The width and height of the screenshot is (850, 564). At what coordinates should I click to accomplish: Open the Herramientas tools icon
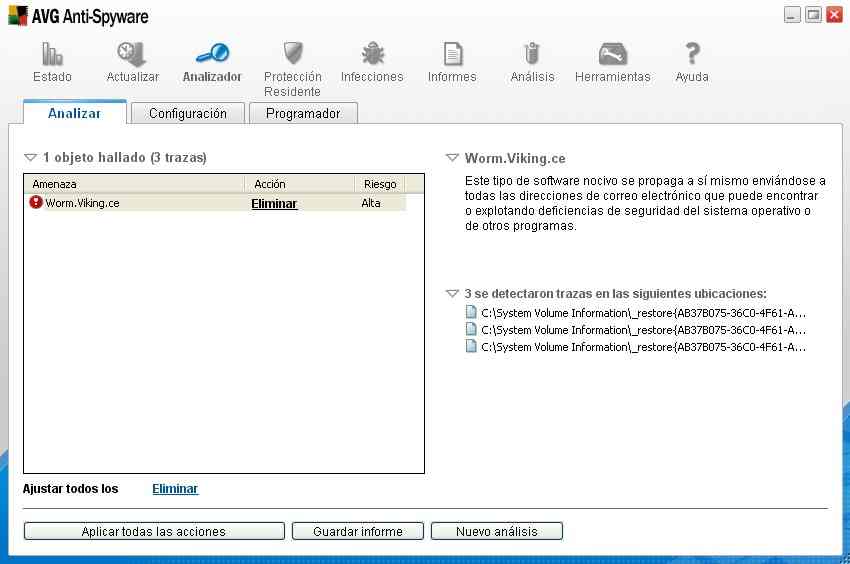pos(612,55)
